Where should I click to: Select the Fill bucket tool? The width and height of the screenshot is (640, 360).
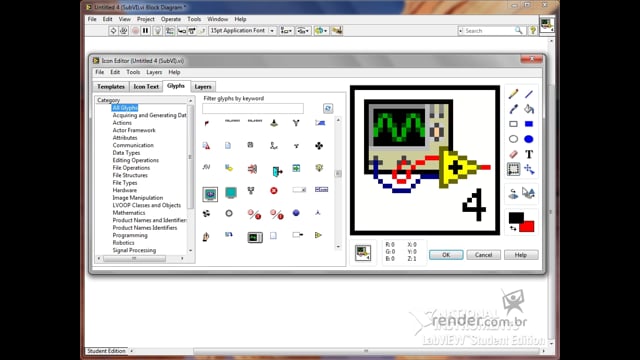[x=529, y=109]
